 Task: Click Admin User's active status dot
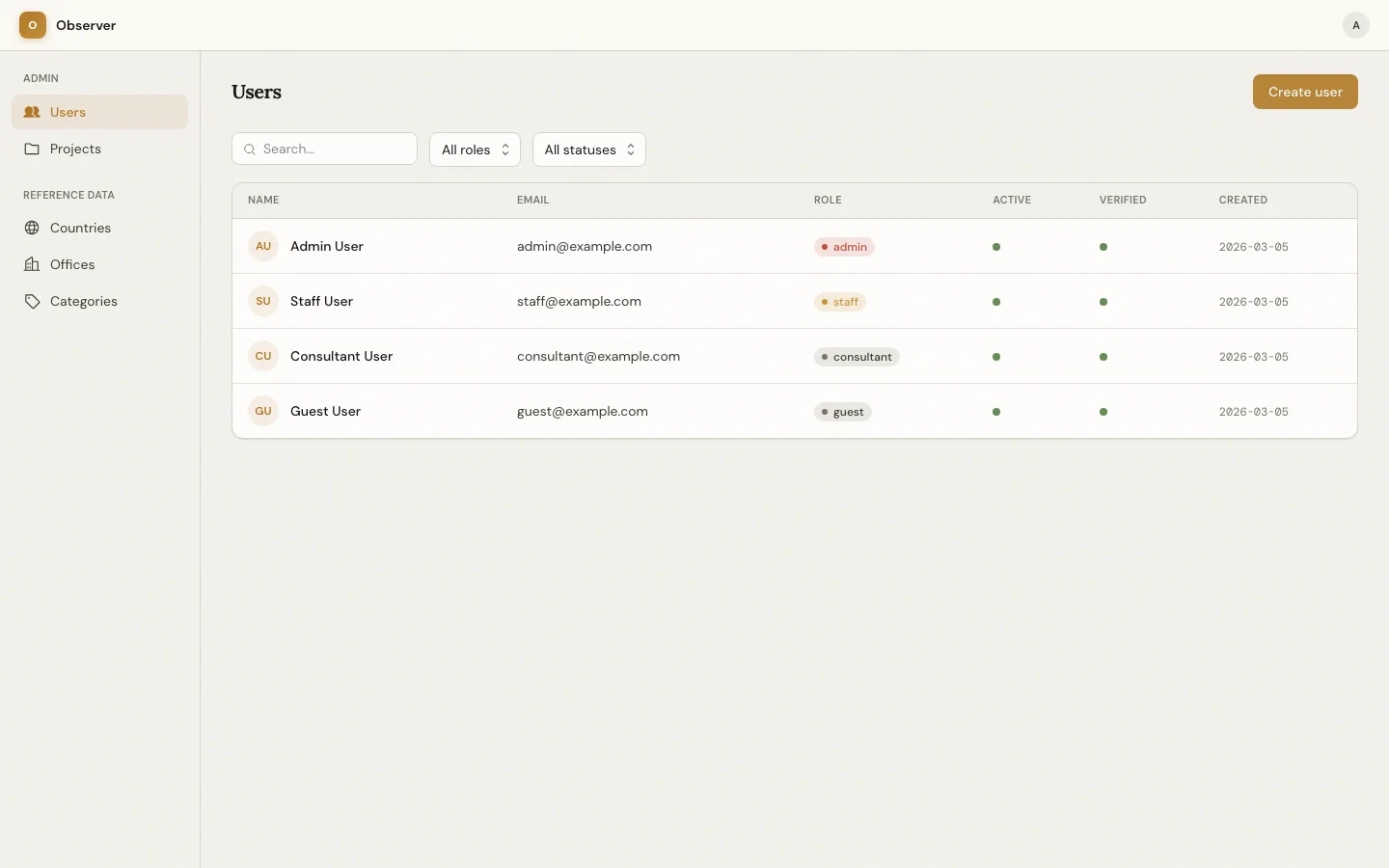point(996,247)
